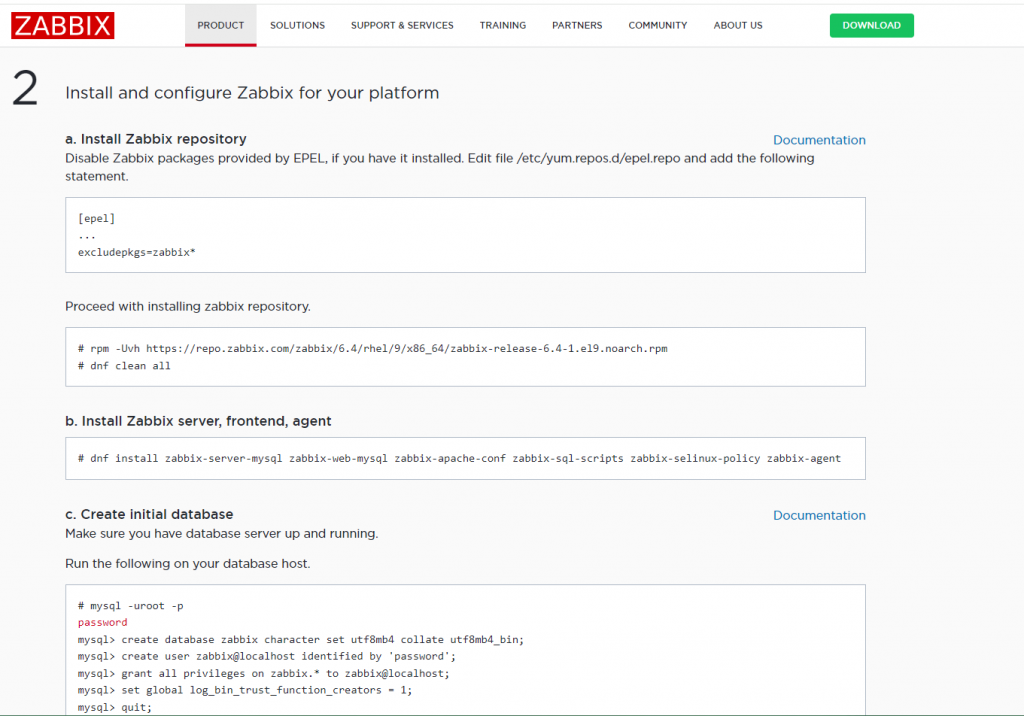Open Documentation link for Create initial database
Screen dimensions: 1024x716
[819, 515]
